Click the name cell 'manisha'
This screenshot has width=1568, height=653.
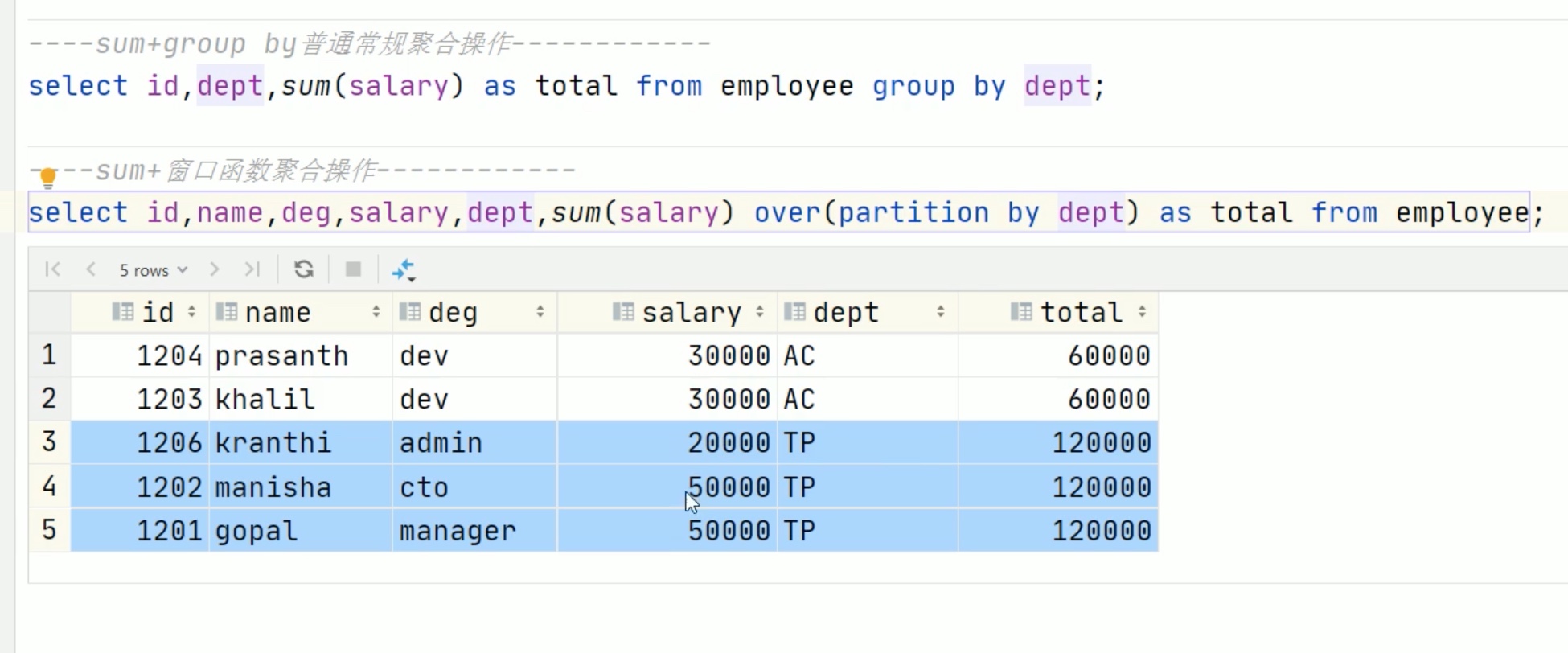coord(301,487)
